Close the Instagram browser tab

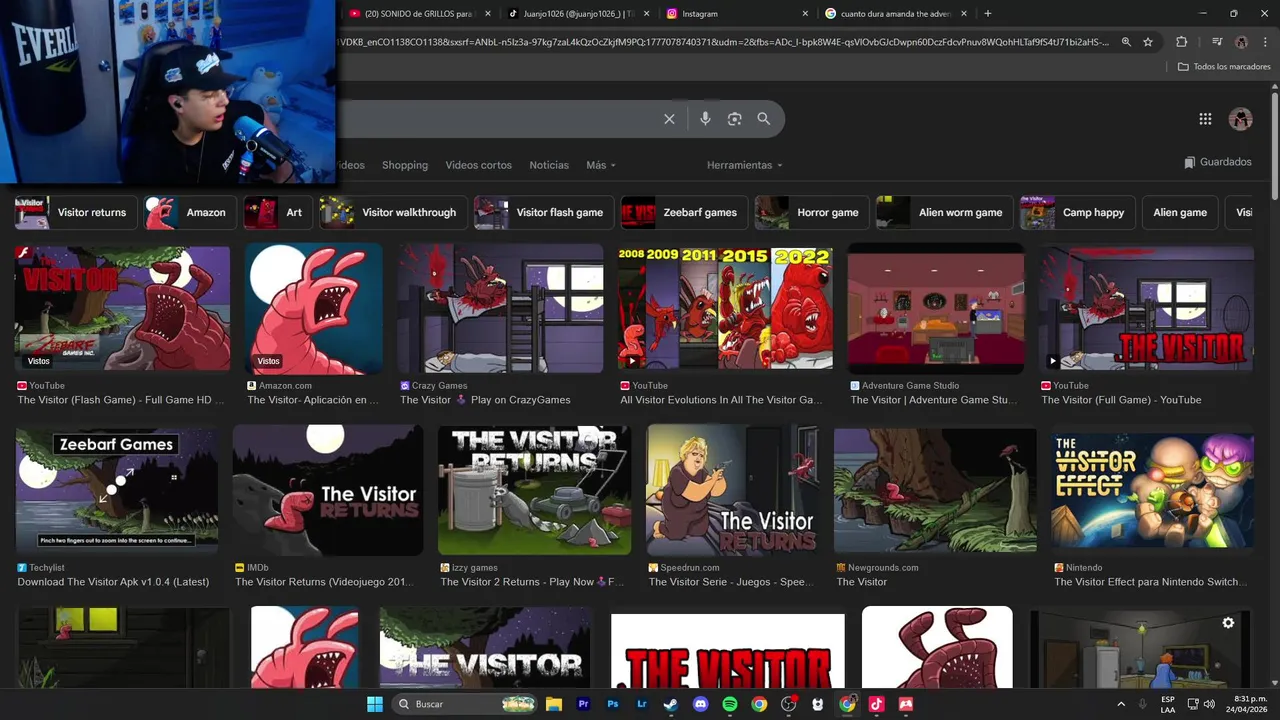[805, 14]
